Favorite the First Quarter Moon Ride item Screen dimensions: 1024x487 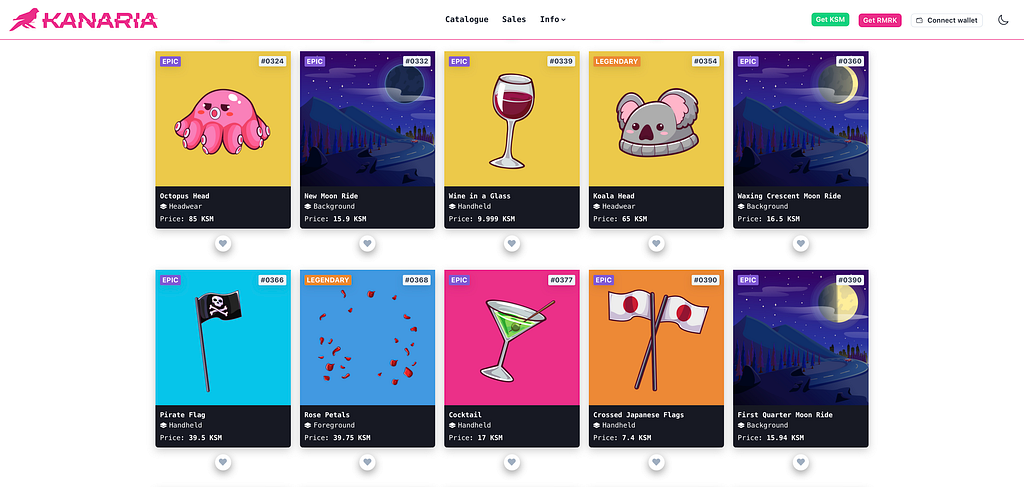[x=801, y=462]
